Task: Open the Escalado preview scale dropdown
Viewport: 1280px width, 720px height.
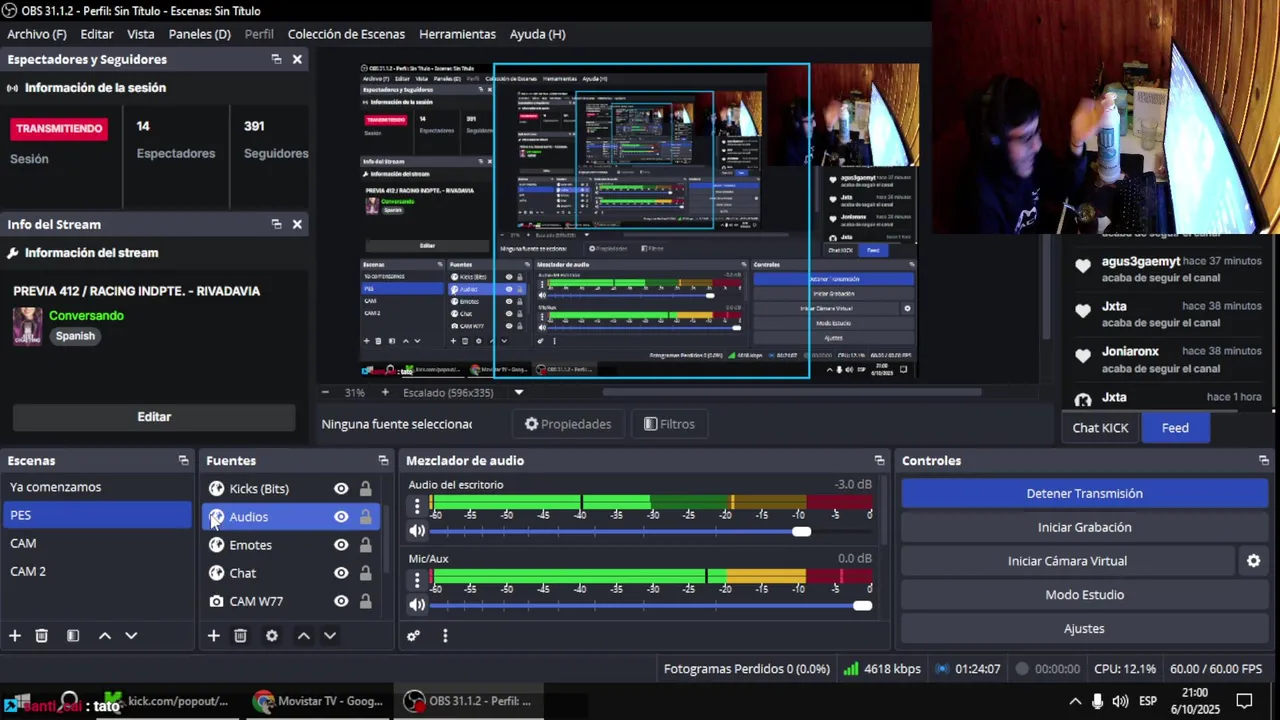Action: click(x=518, y=393)
